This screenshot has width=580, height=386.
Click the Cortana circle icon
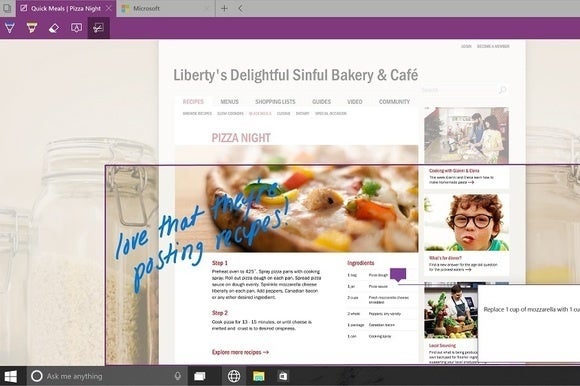[37, 376]
